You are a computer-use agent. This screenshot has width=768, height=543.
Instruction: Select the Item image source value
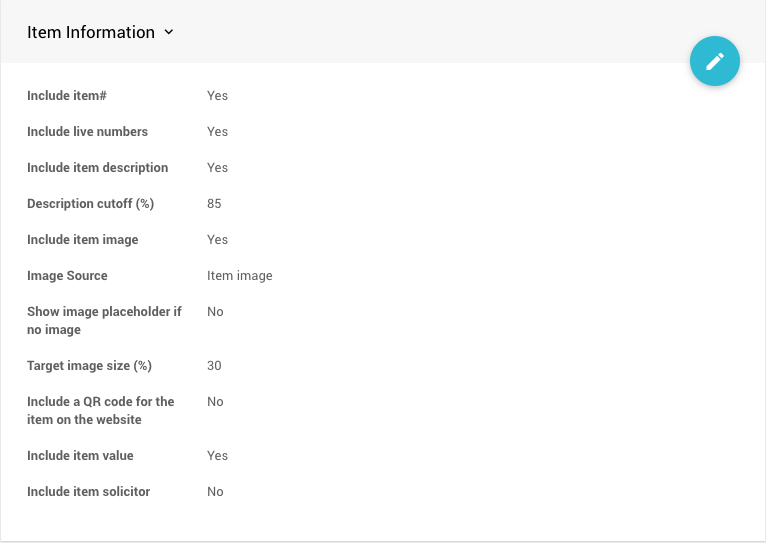(239, 276)
